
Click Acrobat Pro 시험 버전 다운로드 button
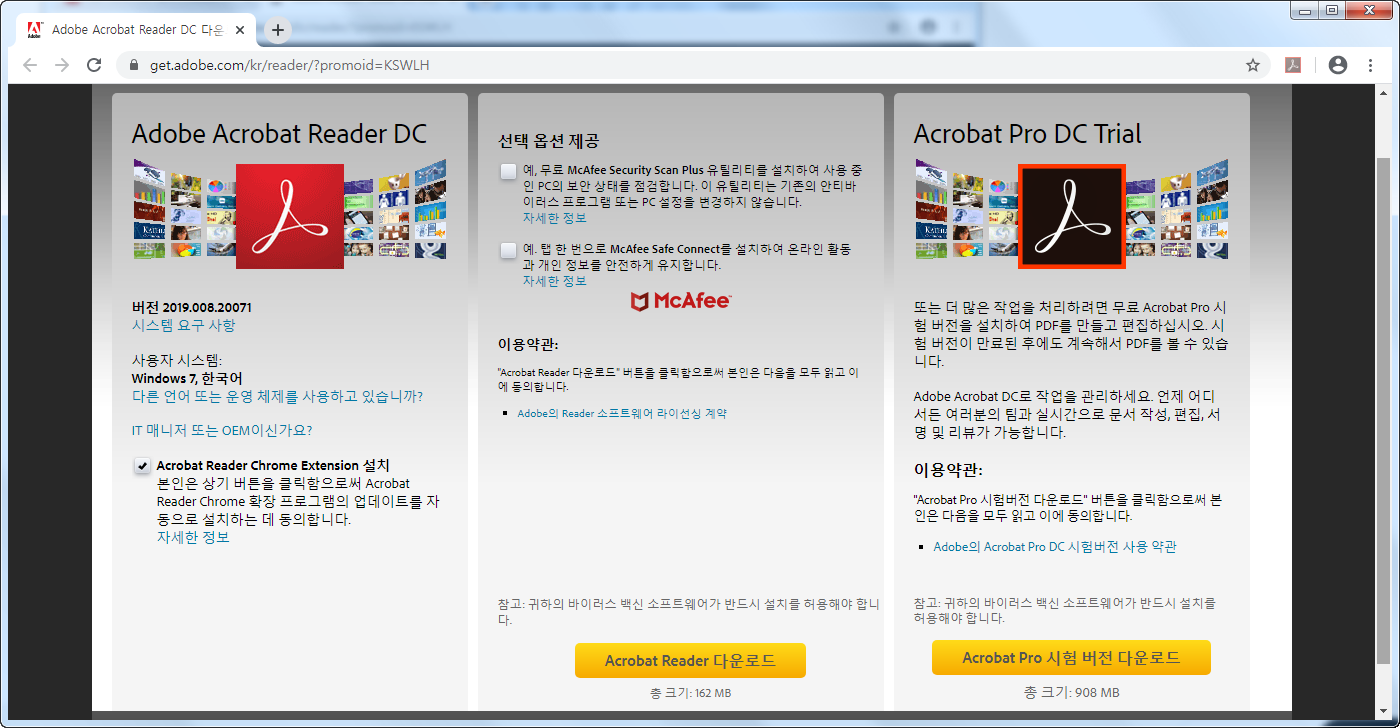coord(1071,658)
